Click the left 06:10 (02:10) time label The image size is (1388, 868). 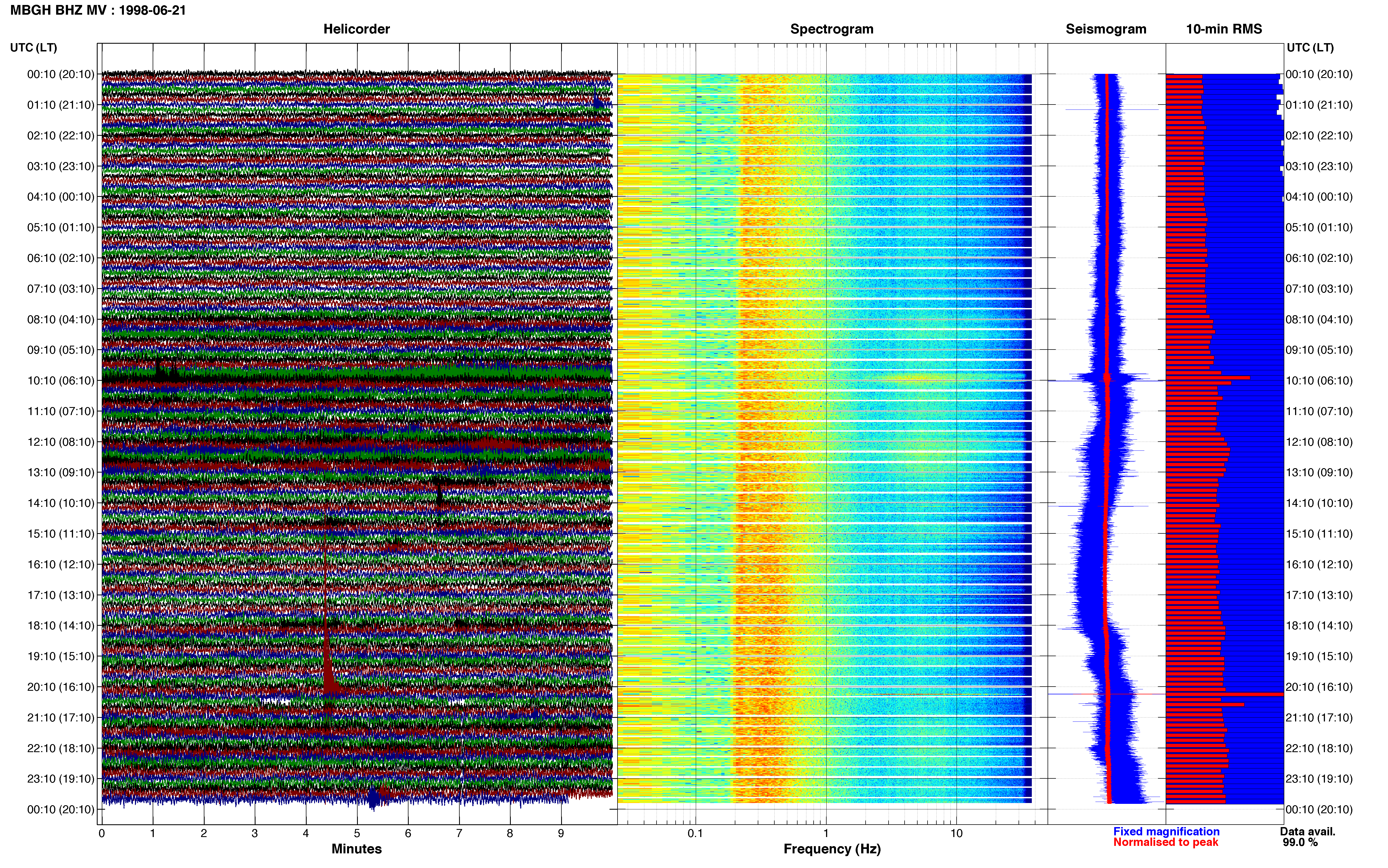tap(61, 258)
